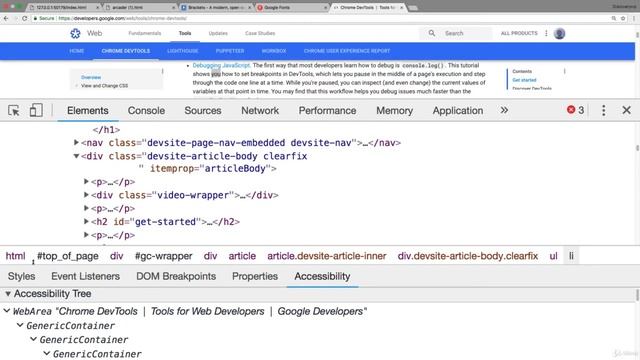Show more DevTools tabs chevron
Viewport: 640px width, 360px height.
(x=504, y=110)
